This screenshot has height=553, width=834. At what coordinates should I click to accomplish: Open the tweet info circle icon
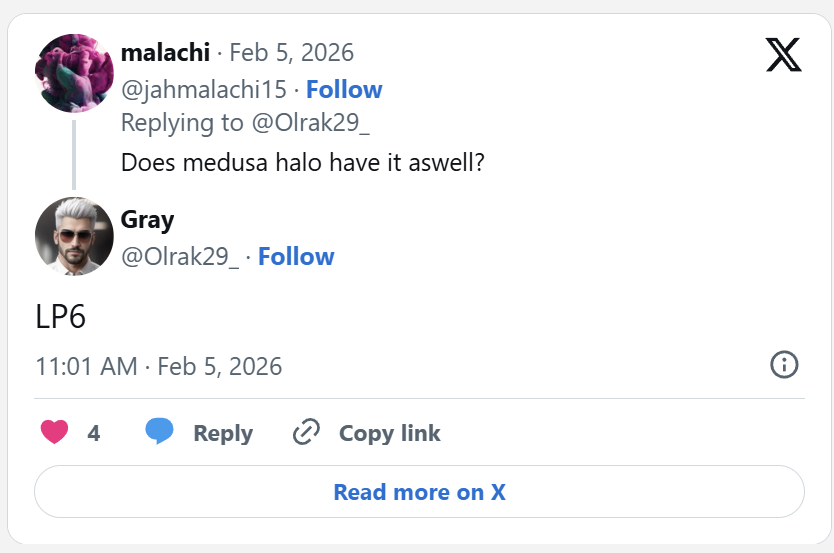point(784,365)
